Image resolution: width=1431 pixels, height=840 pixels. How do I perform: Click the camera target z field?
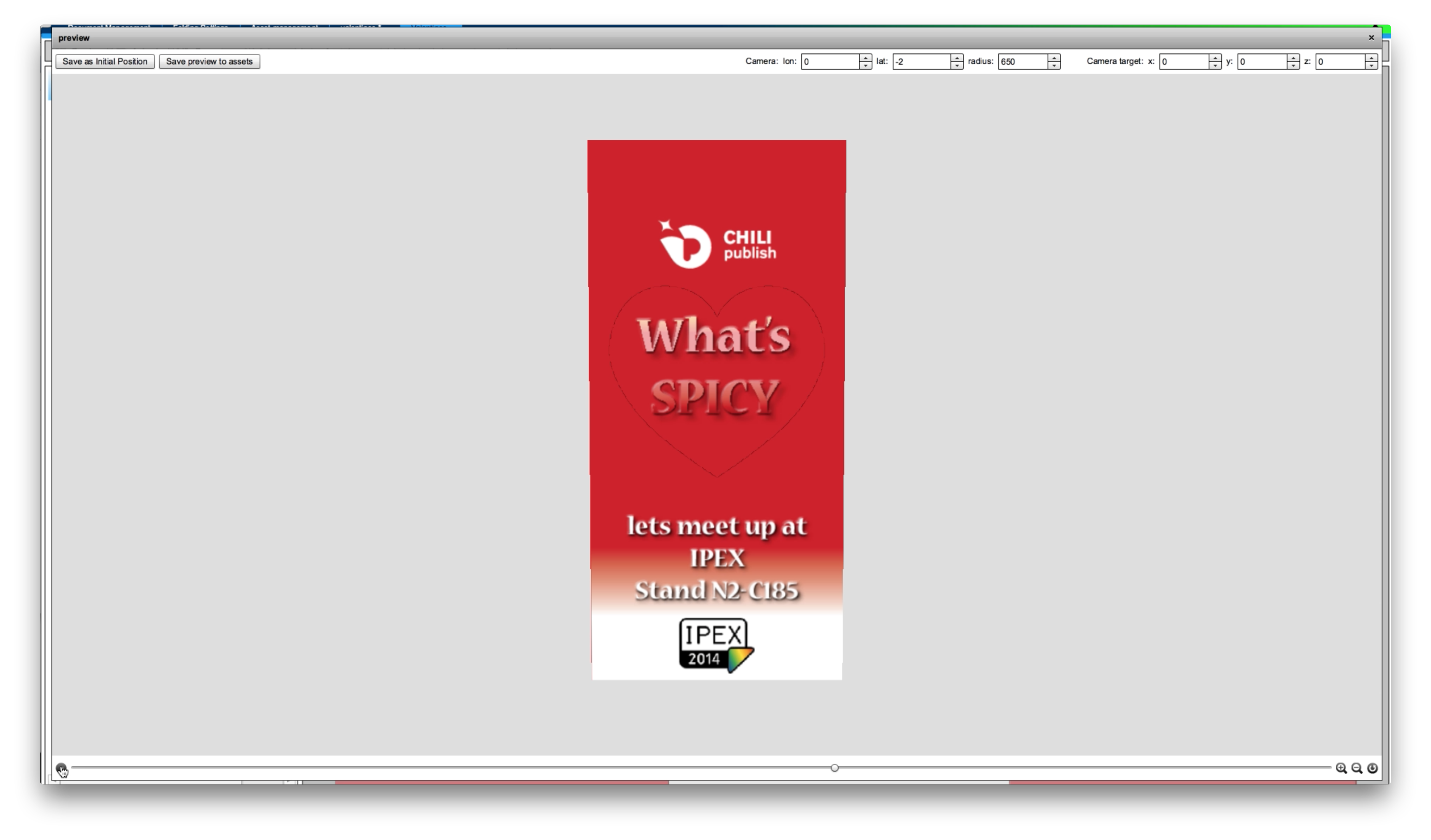1340,61
